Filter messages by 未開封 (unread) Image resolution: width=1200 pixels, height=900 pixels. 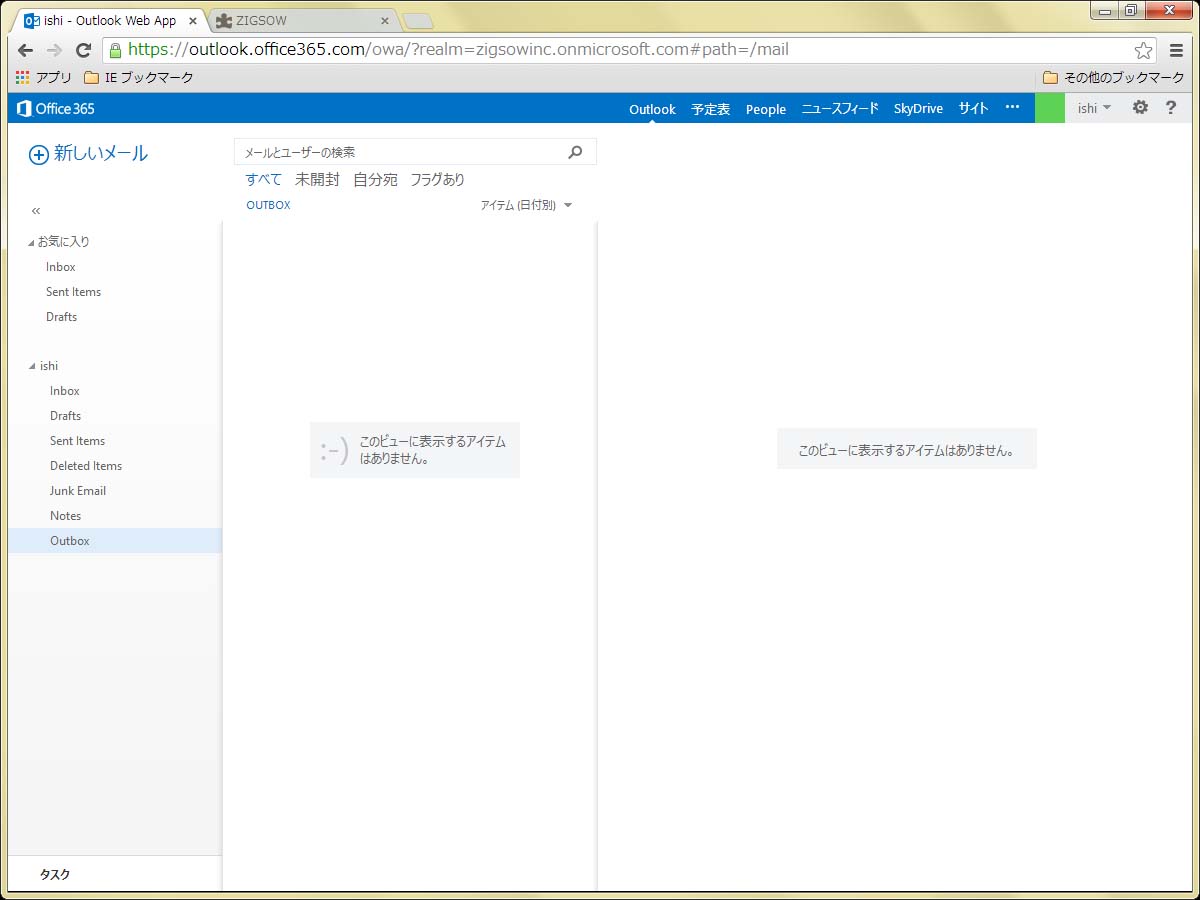(317, 180)
